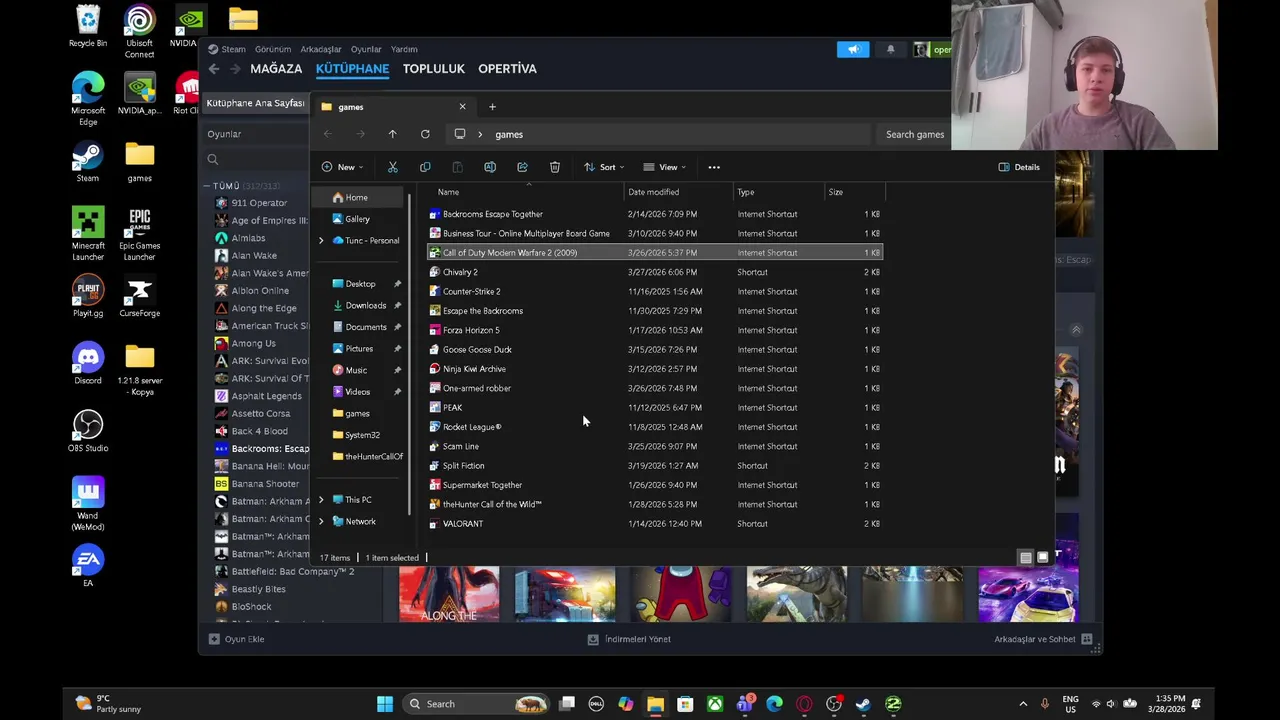Expand the Tunc - Personal tree node
This screenshot has width=1280, height=720.
click(x=321, y=241)
